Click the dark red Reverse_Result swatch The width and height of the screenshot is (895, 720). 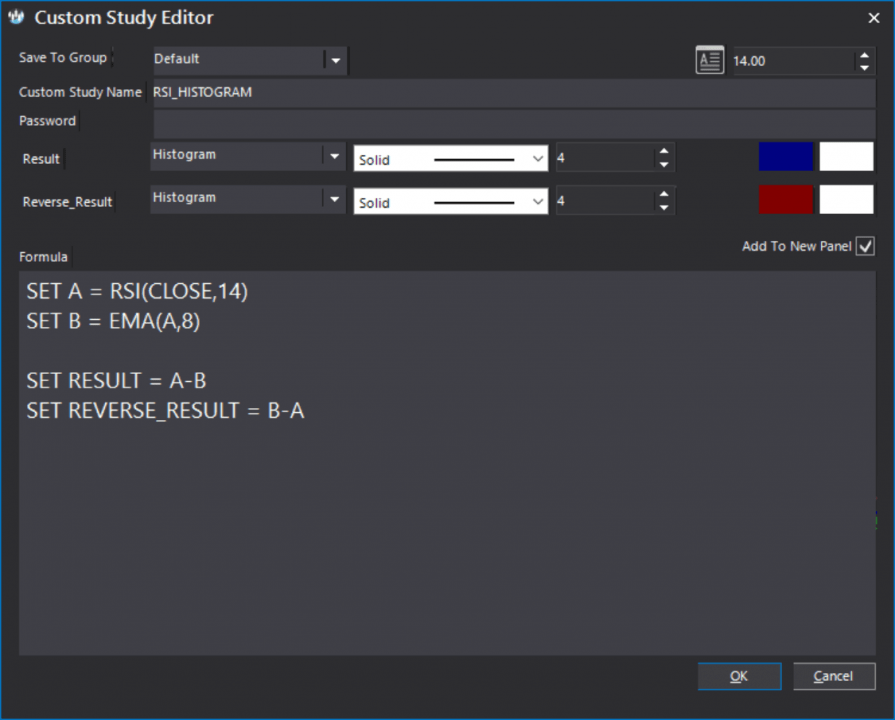tap(785, 199)
